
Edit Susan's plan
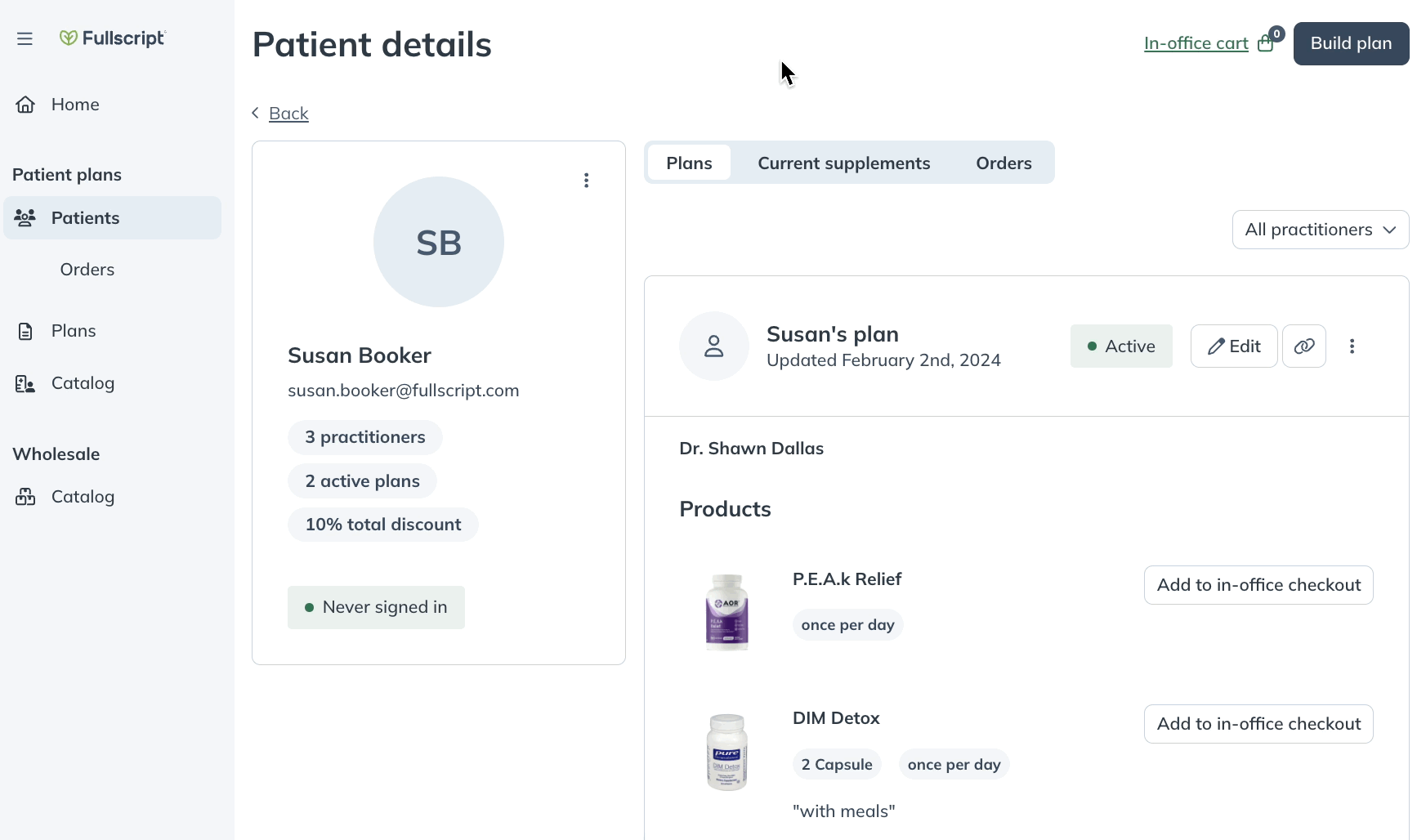[x=1234, y=346]
